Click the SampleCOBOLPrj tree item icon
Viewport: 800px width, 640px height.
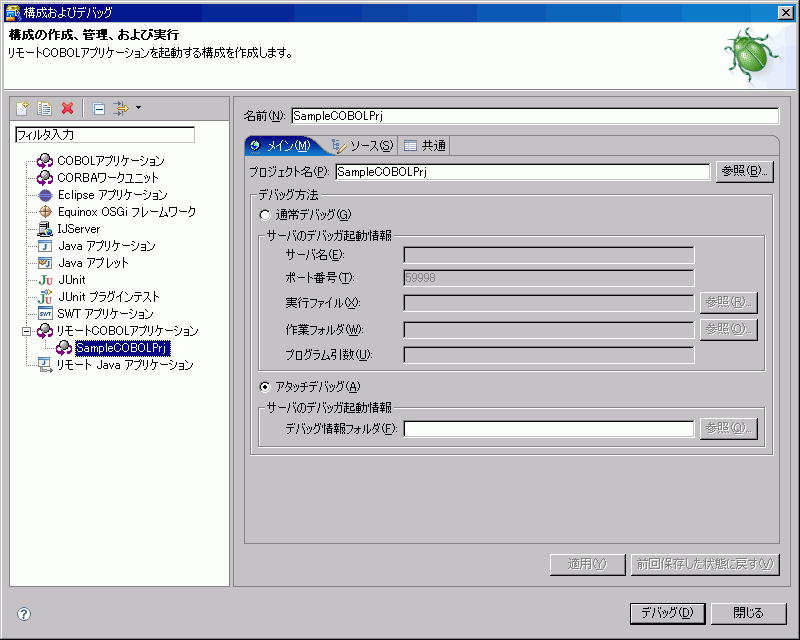pos(64,348)
